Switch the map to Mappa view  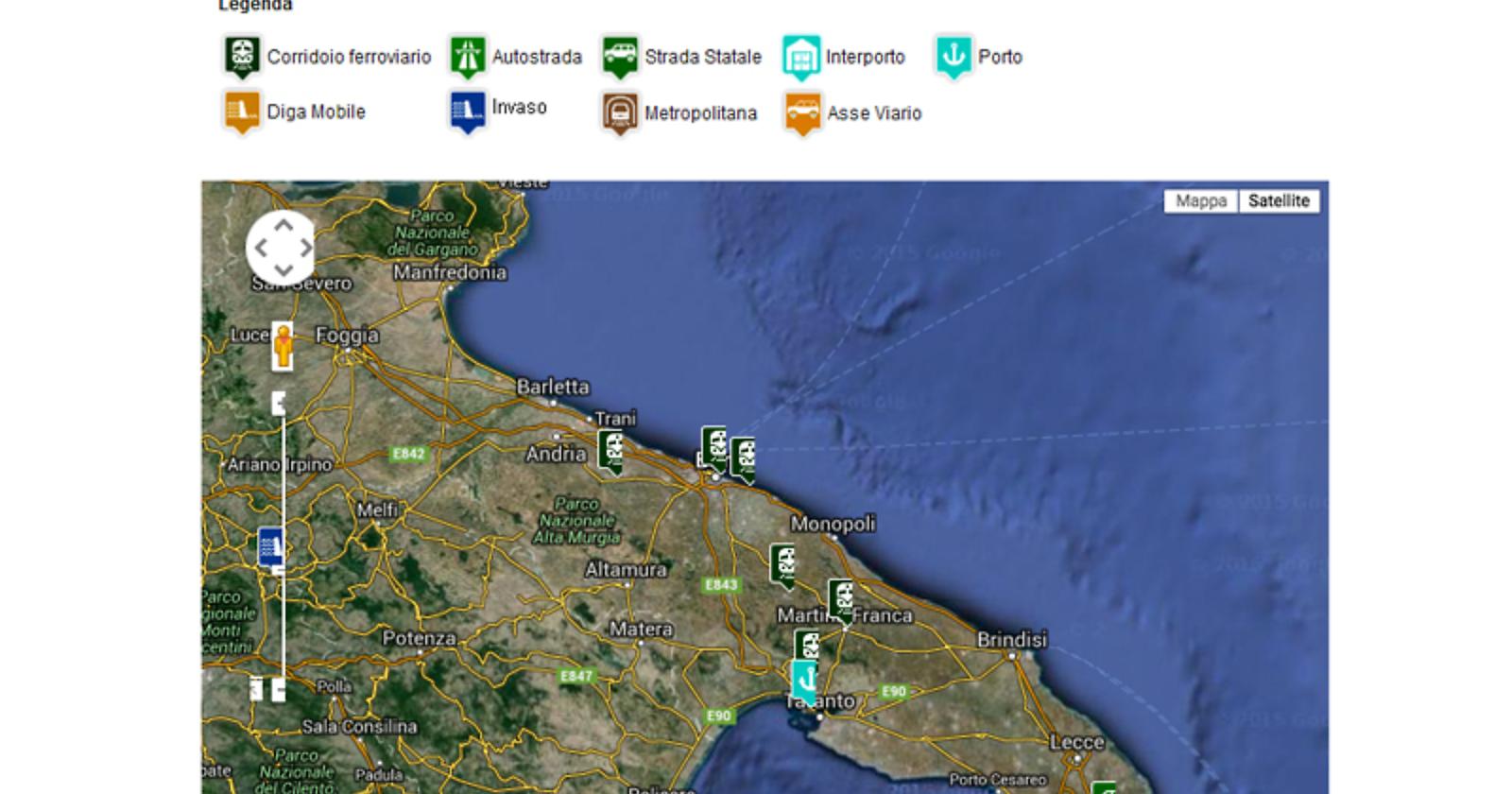coord(1201,201)
